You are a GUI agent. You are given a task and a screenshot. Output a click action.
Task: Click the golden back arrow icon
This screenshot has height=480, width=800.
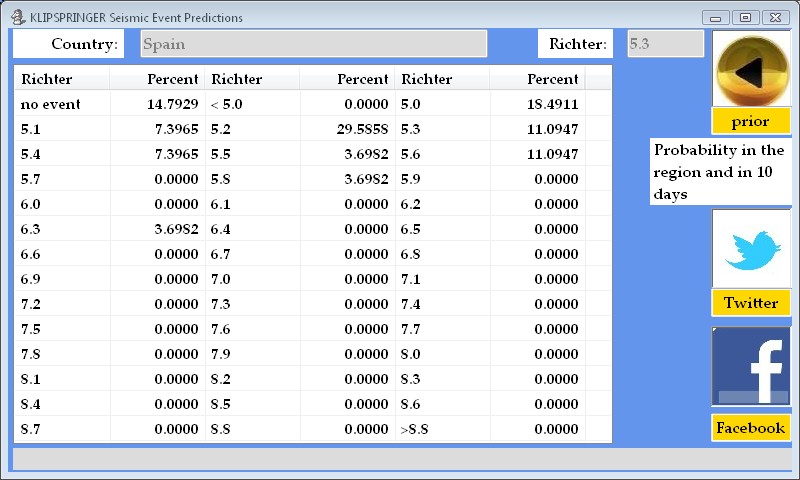point(750,69)
